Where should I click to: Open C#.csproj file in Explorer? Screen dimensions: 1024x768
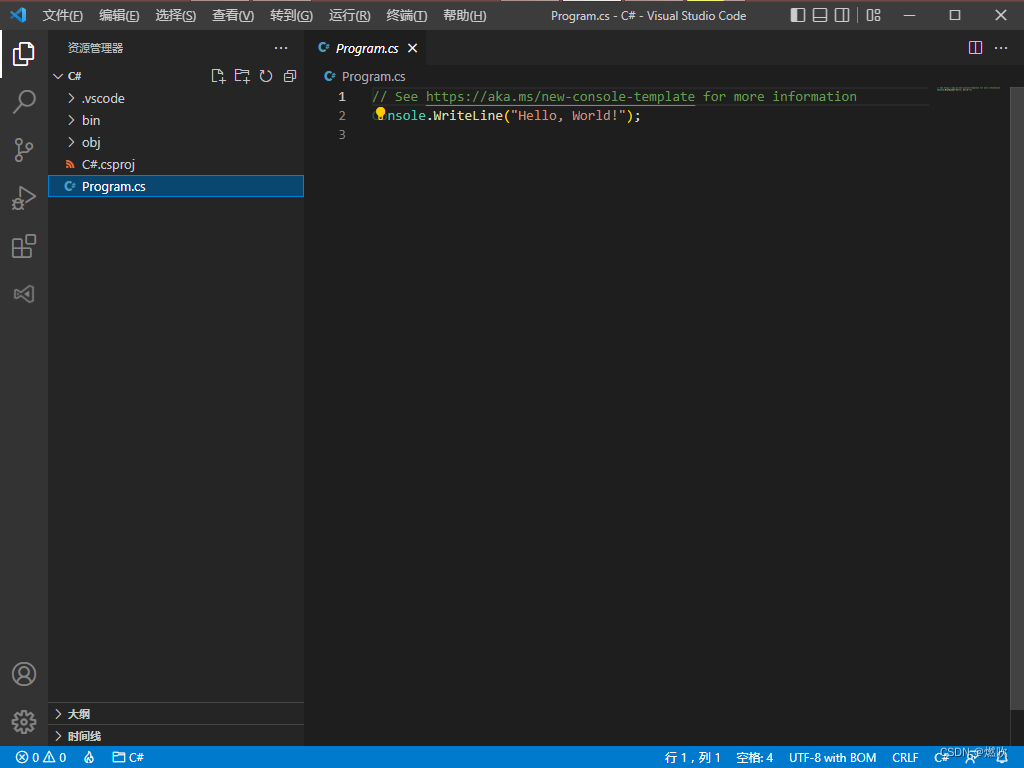[x=176, y=165]
